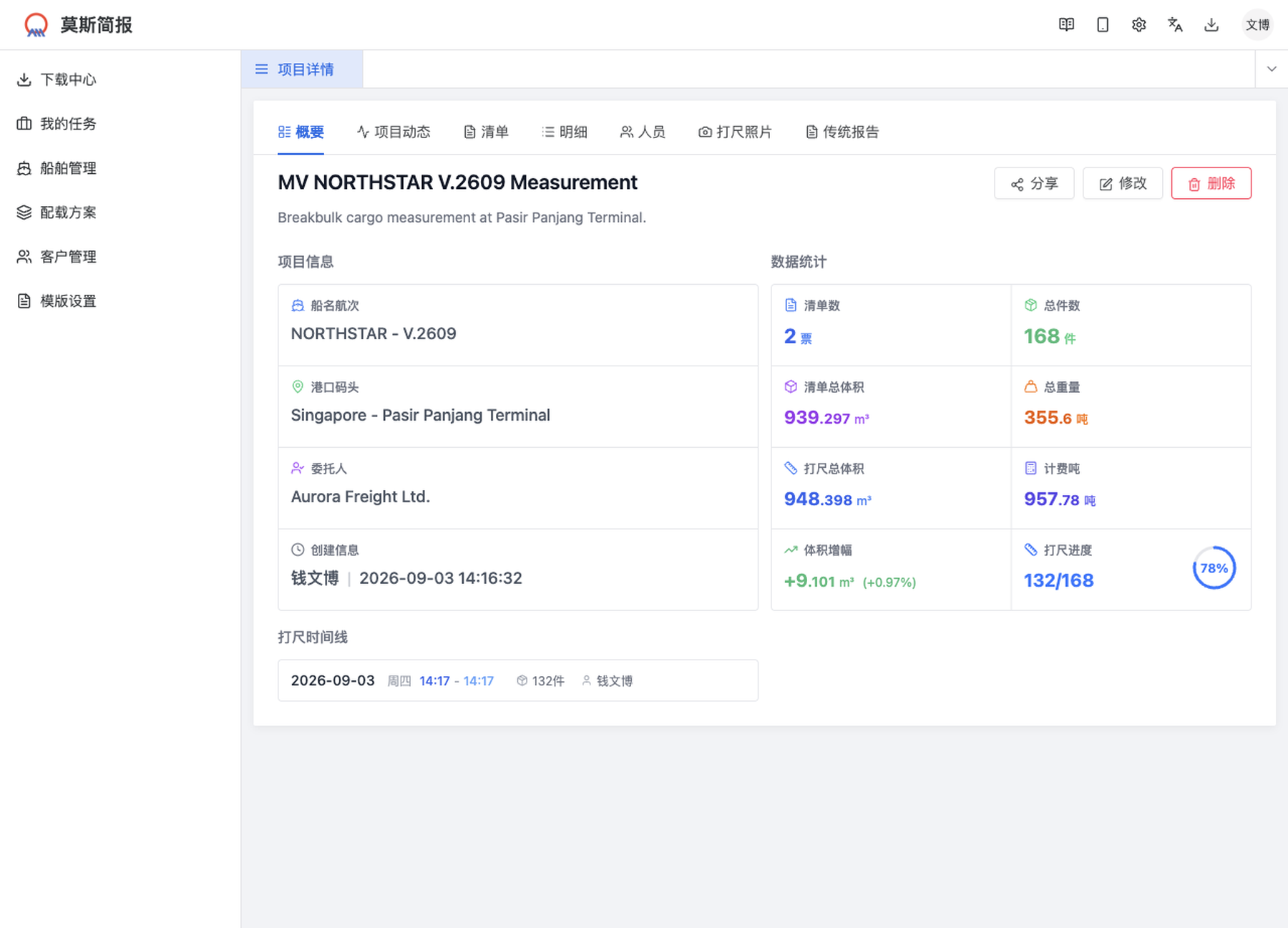Switch to the 人员 tab

[643, 132]
